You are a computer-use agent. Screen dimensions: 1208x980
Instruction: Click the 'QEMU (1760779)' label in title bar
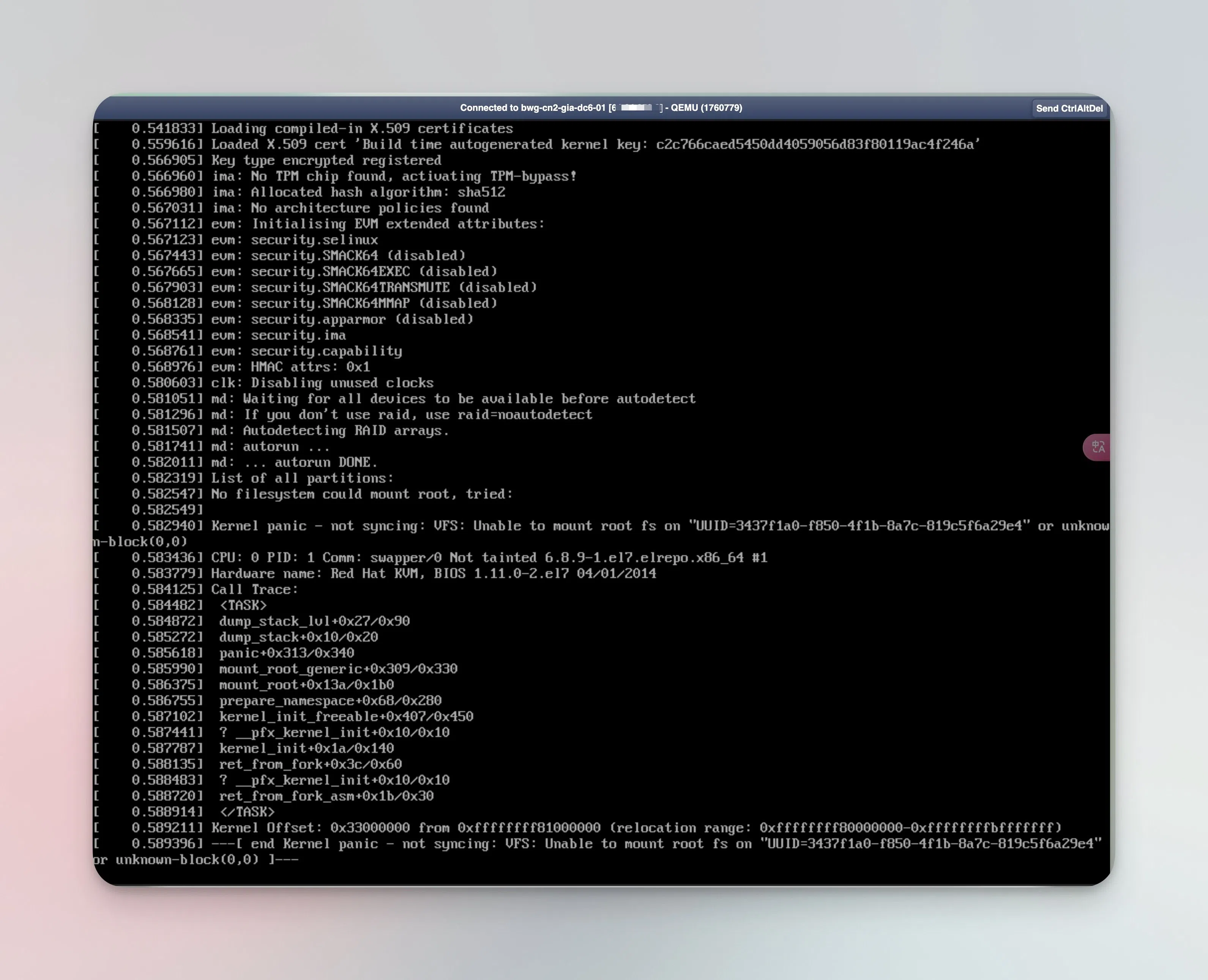[706, 108]
